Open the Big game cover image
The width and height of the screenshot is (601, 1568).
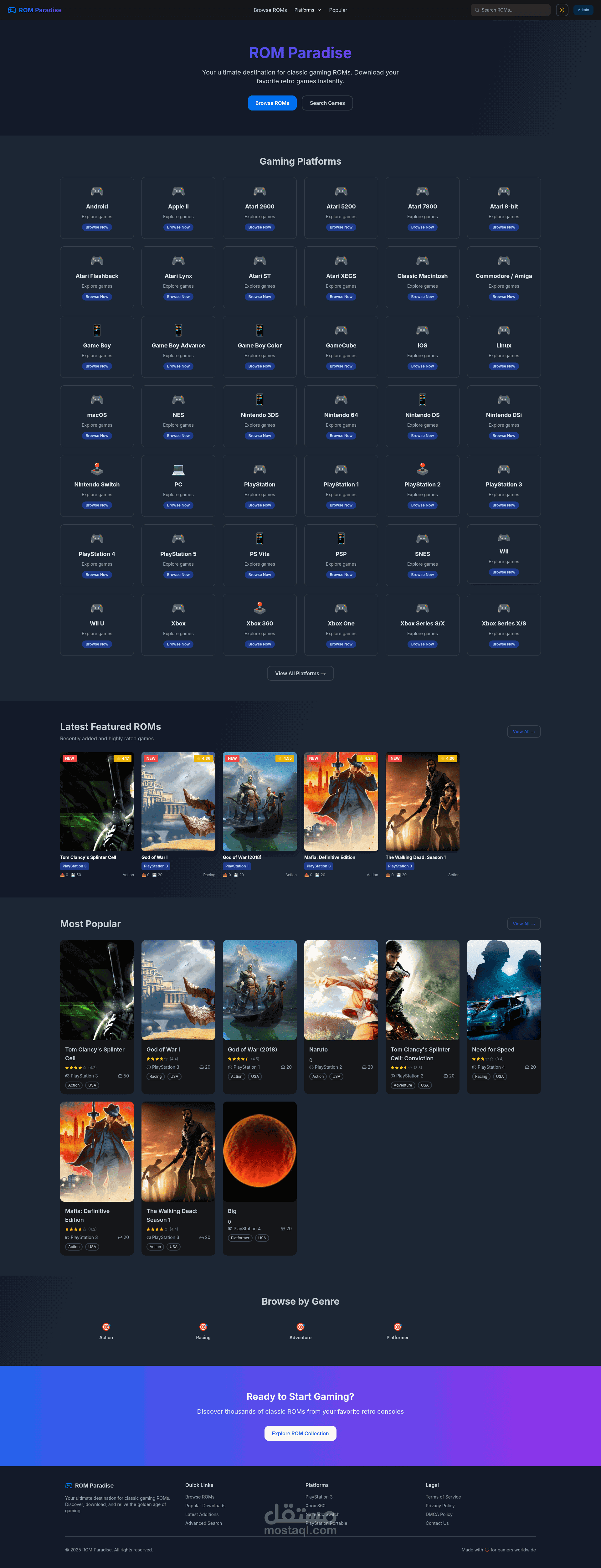tap(259, 1152)
